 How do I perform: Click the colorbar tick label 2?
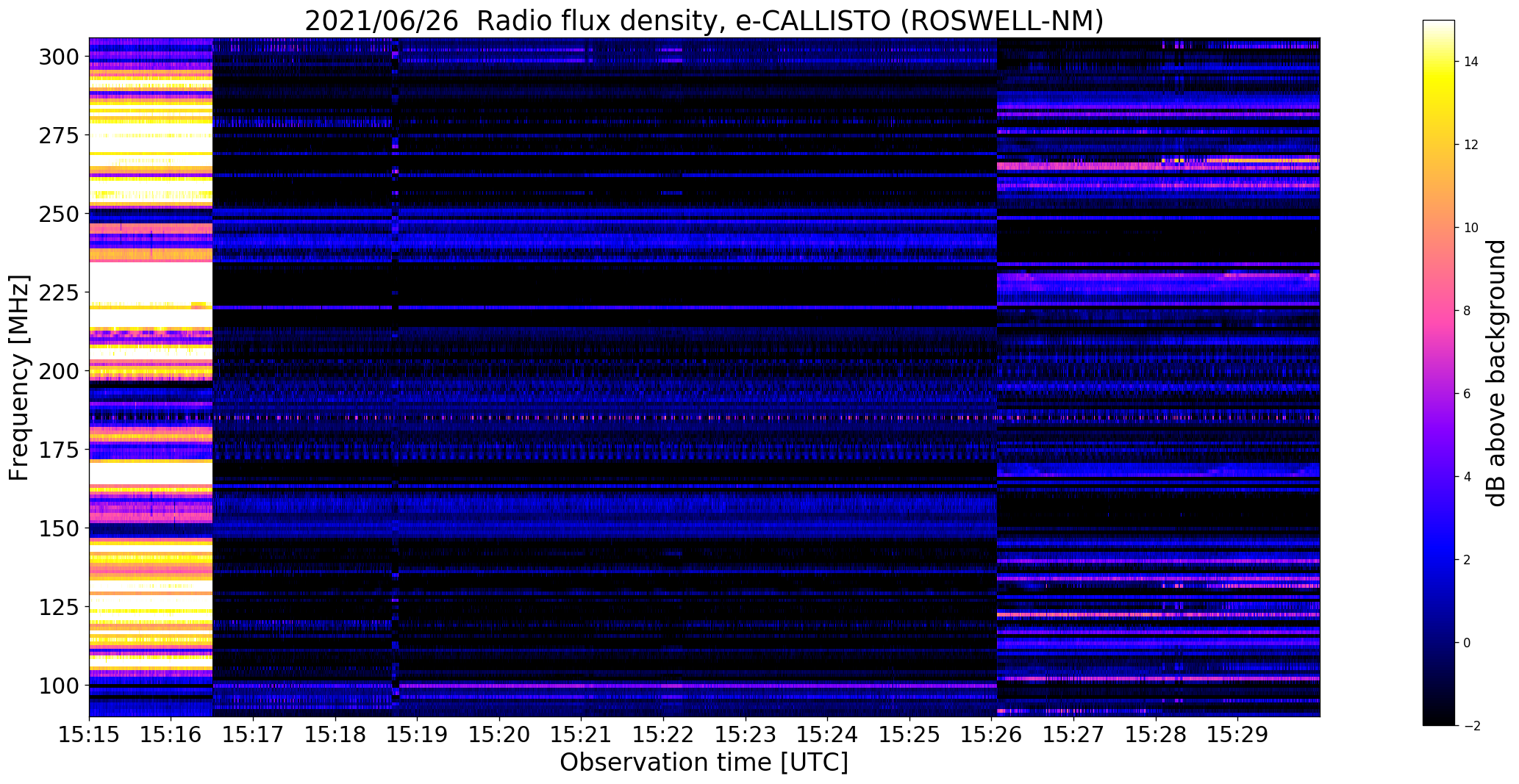coord(1468,560)
